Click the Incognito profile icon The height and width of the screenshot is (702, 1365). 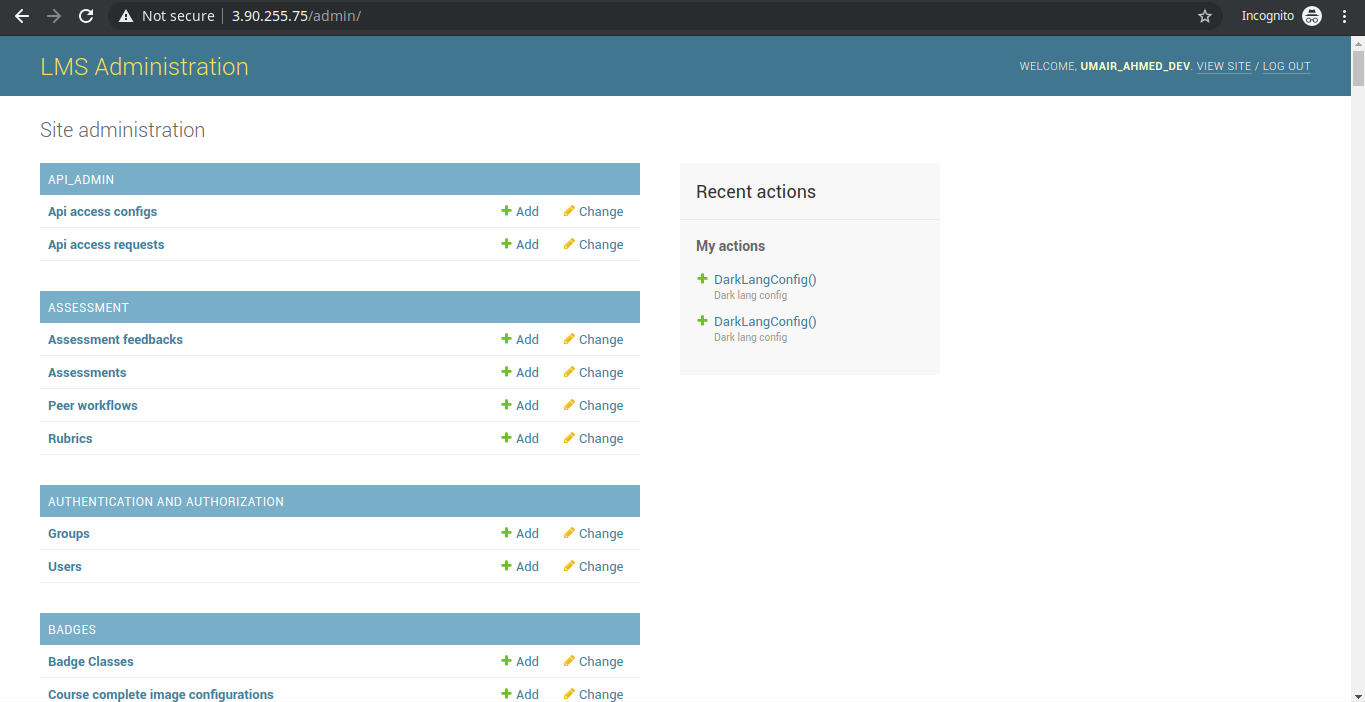coord(1311,16)
